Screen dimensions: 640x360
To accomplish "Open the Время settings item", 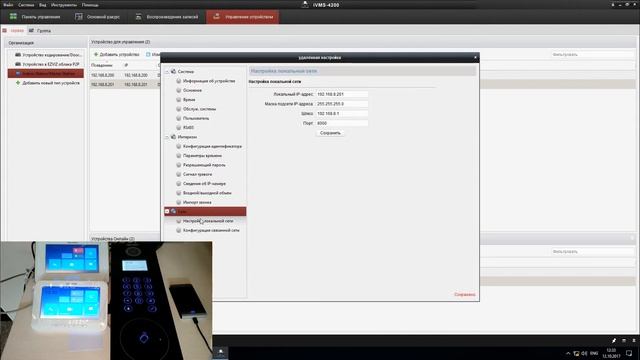I will (189, 100).
